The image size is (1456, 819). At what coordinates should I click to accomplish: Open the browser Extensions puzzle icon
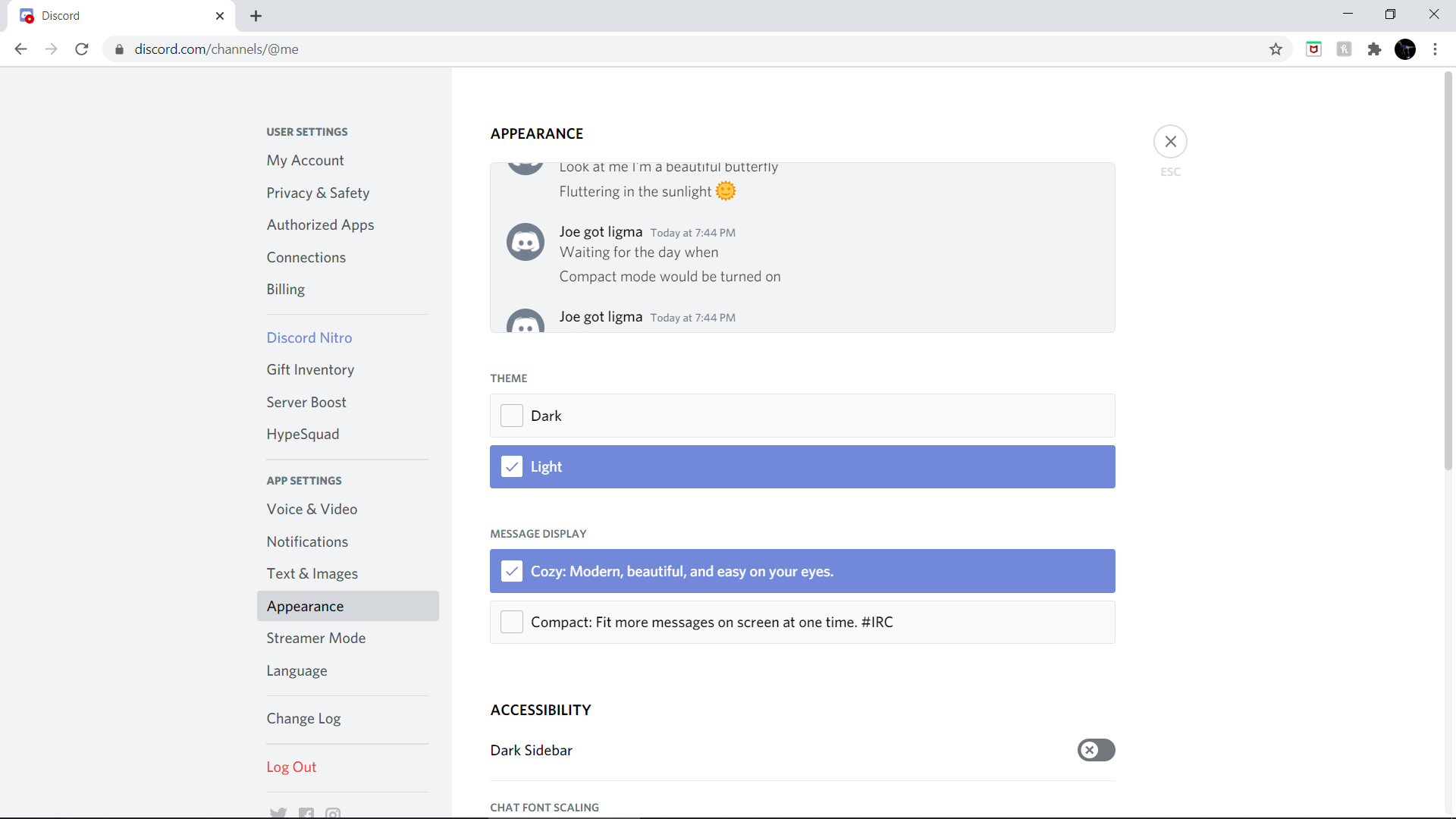1375,49
